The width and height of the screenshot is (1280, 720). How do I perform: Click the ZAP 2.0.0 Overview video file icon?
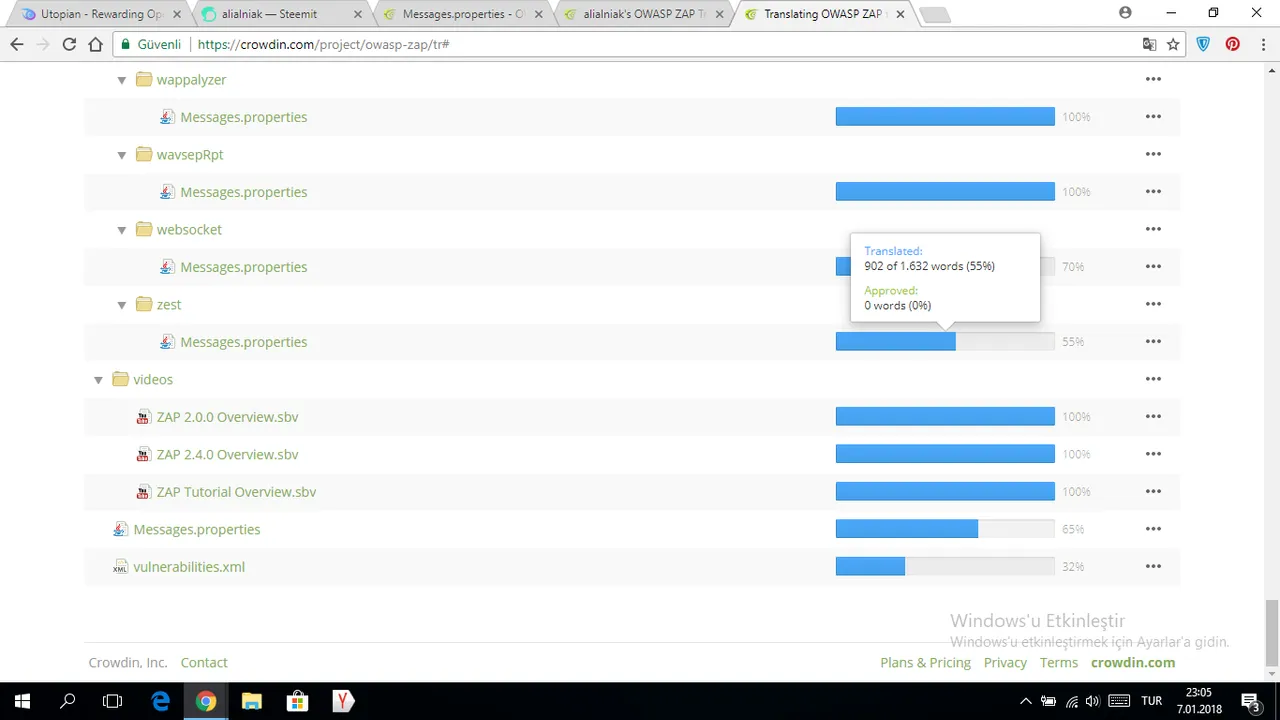pyautogui.click(x=143, y=417)
